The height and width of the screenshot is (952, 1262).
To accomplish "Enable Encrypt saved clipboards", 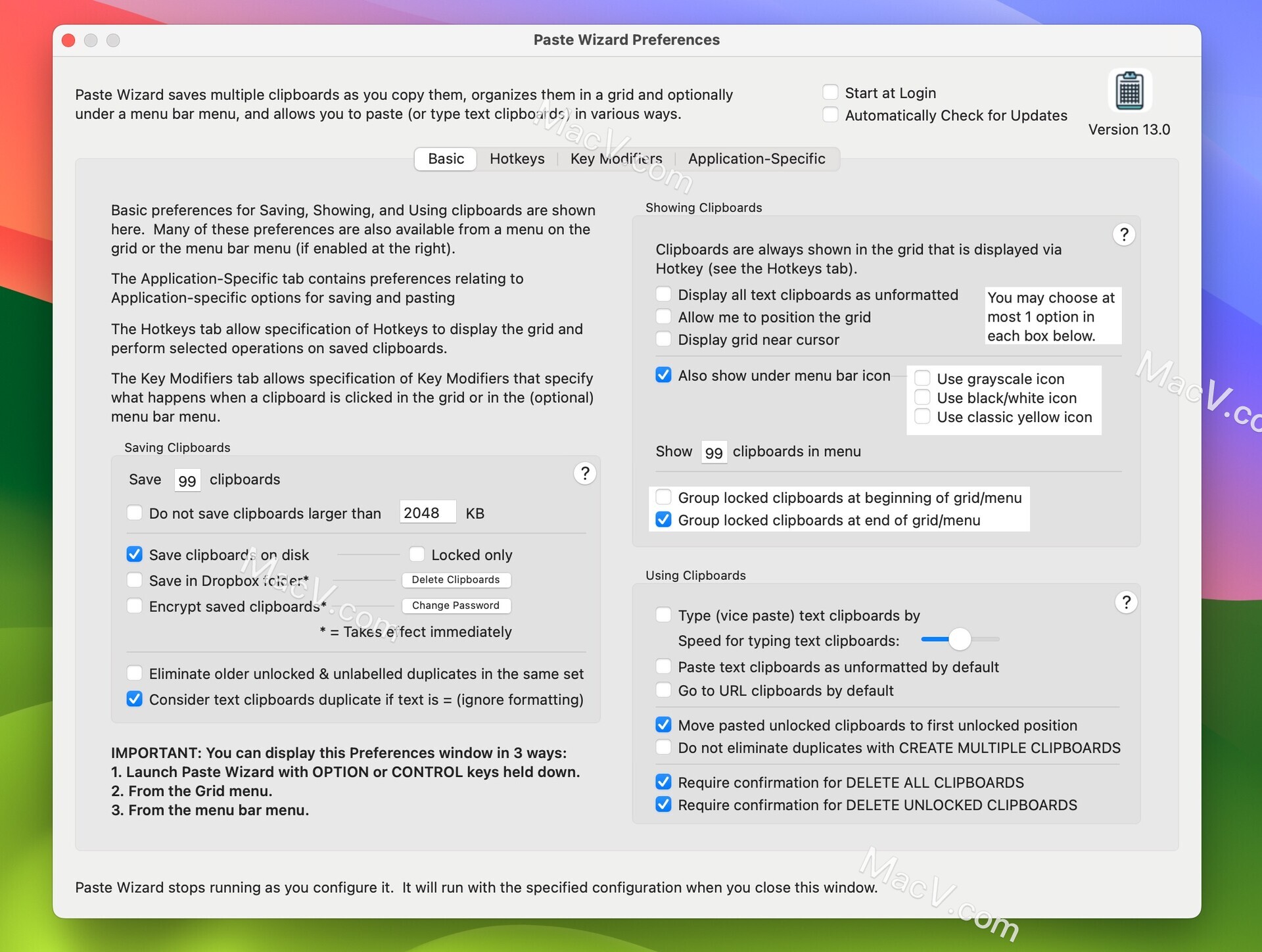I will point(135,606).
